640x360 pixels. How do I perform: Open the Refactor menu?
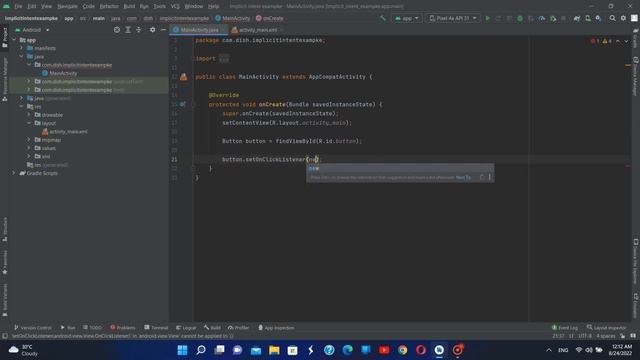tap(109, 6)
